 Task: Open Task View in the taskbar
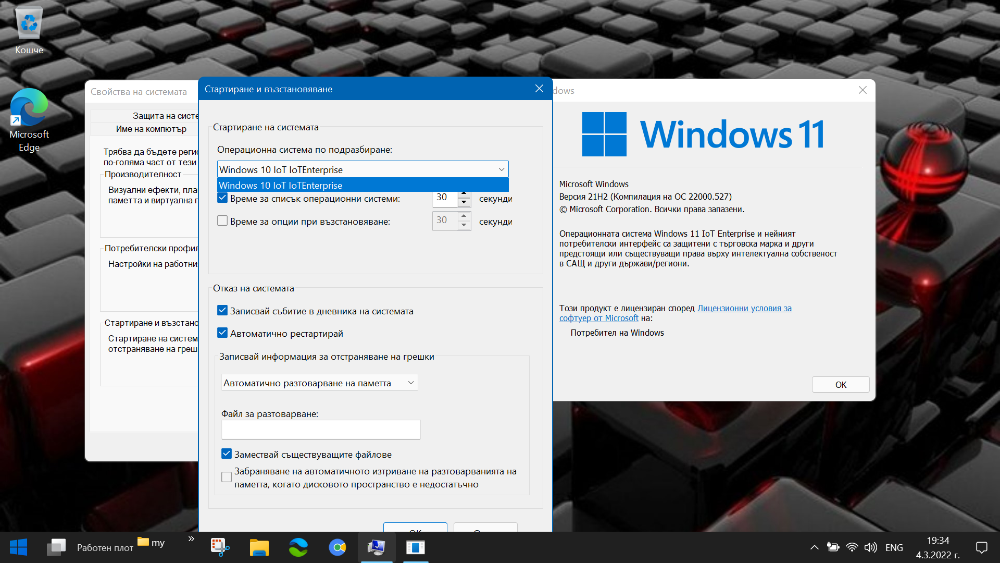point(56,547)
